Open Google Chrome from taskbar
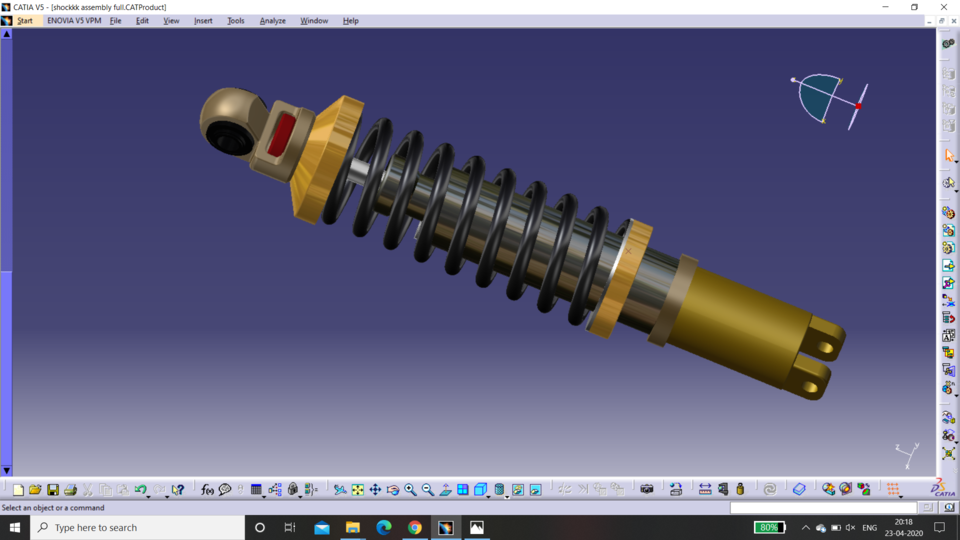The width and height of the screenshot is (960, 540). 414,527
